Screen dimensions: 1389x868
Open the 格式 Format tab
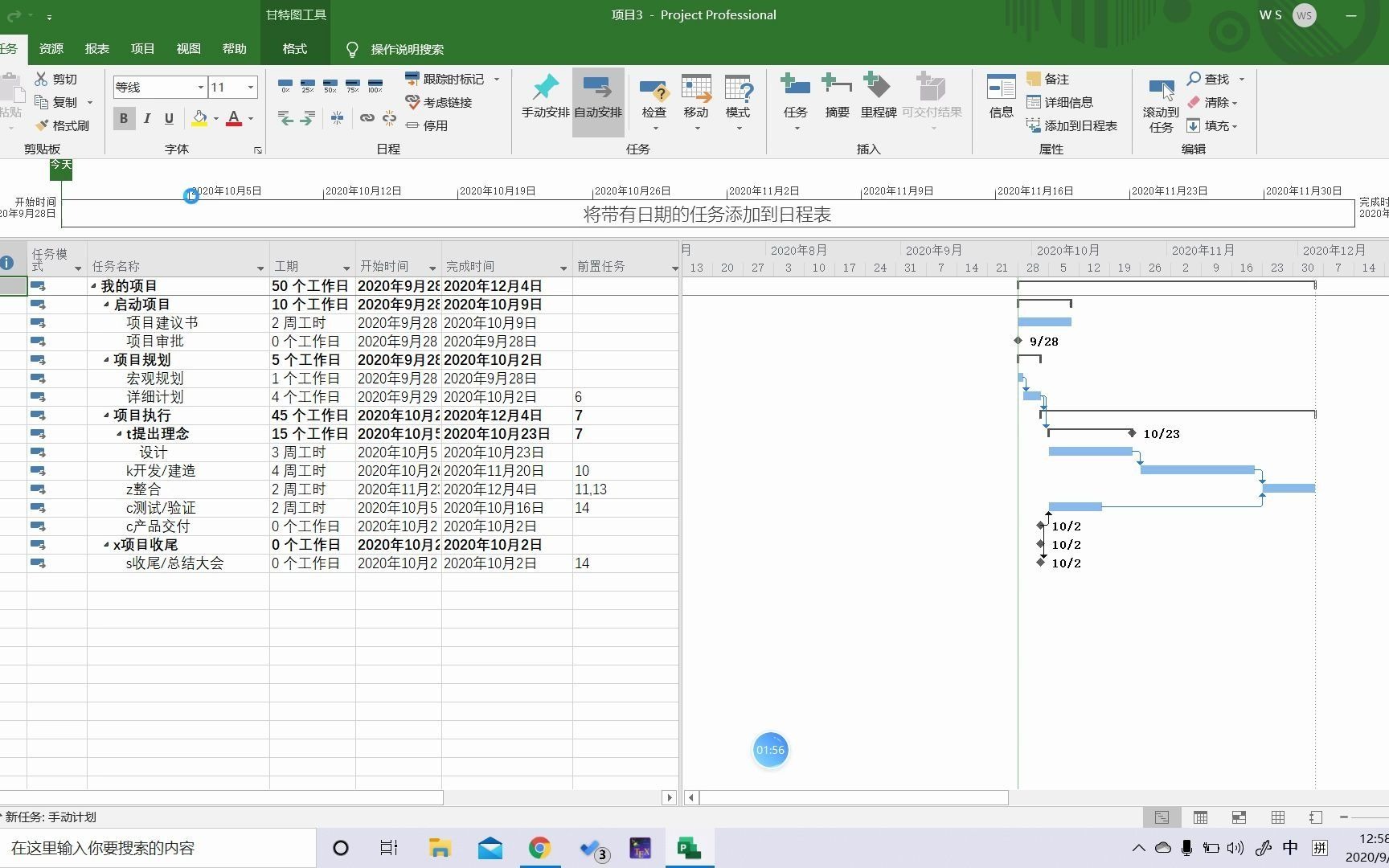tap(295, 49)
